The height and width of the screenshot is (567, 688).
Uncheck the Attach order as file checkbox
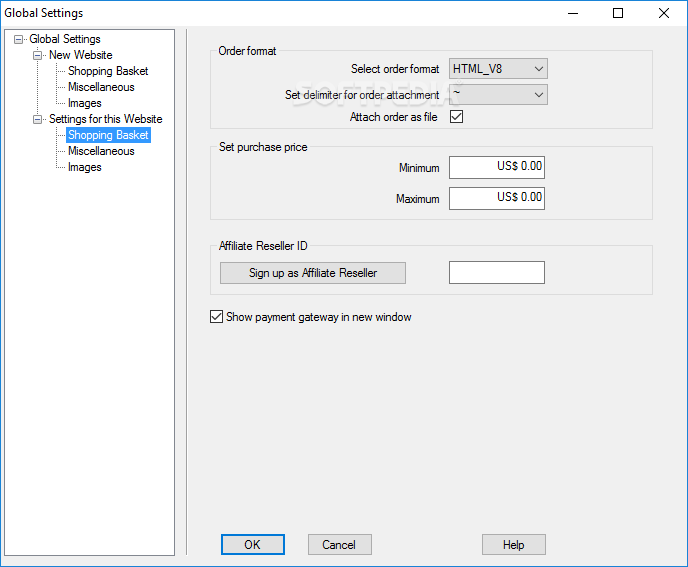(x=456, y=117)
